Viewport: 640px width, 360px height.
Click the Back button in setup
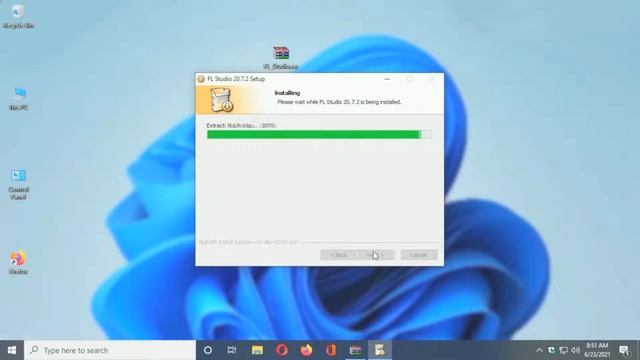[x=339, y=255]
